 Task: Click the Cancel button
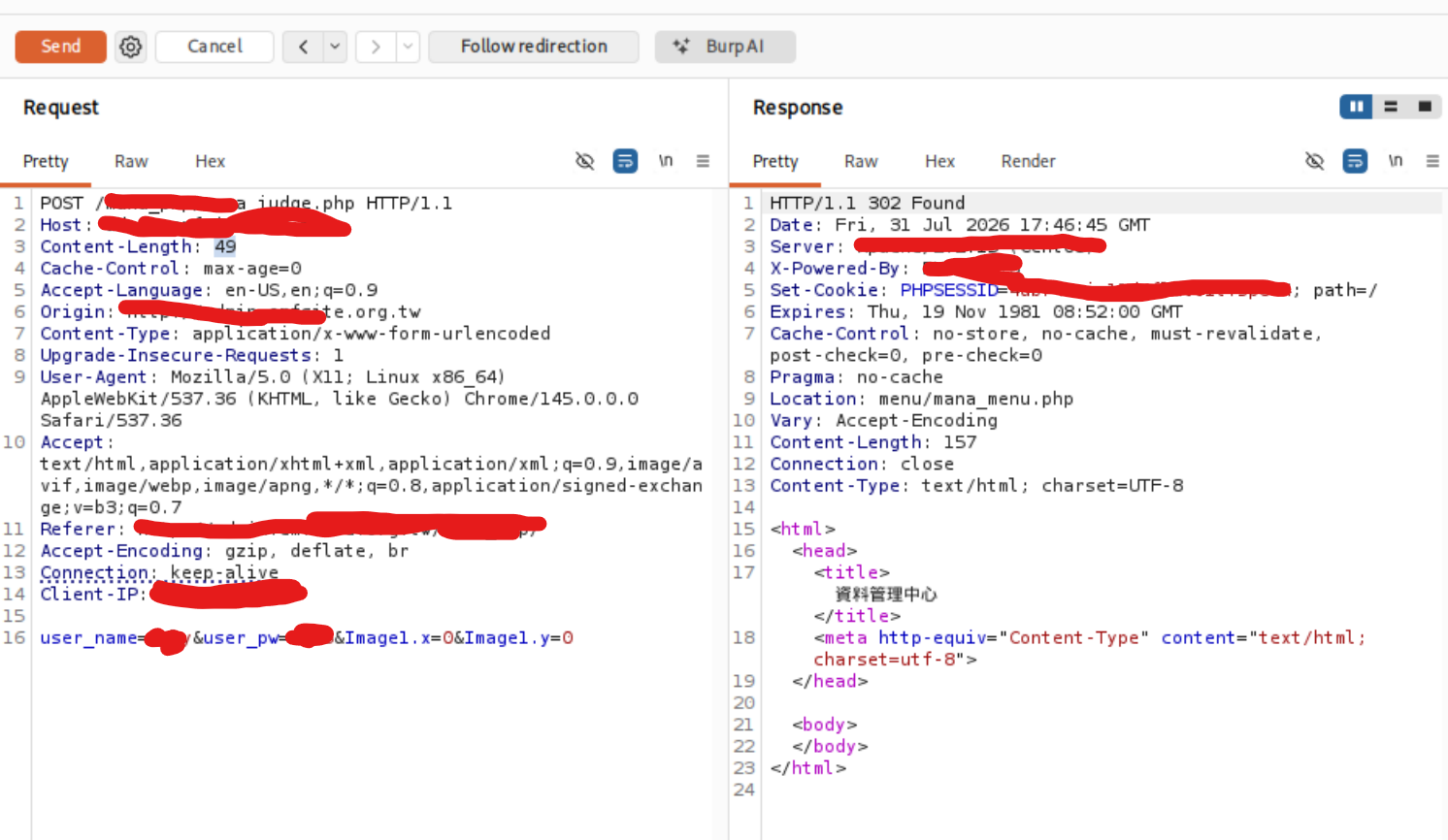[214, 47]
